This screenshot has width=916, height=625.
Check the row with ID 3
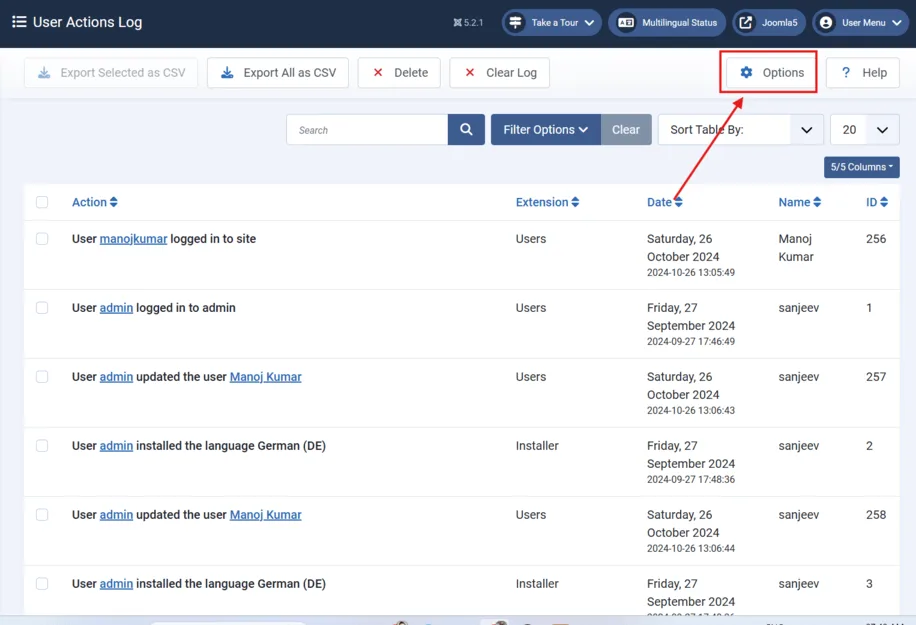tap(42, 584)
